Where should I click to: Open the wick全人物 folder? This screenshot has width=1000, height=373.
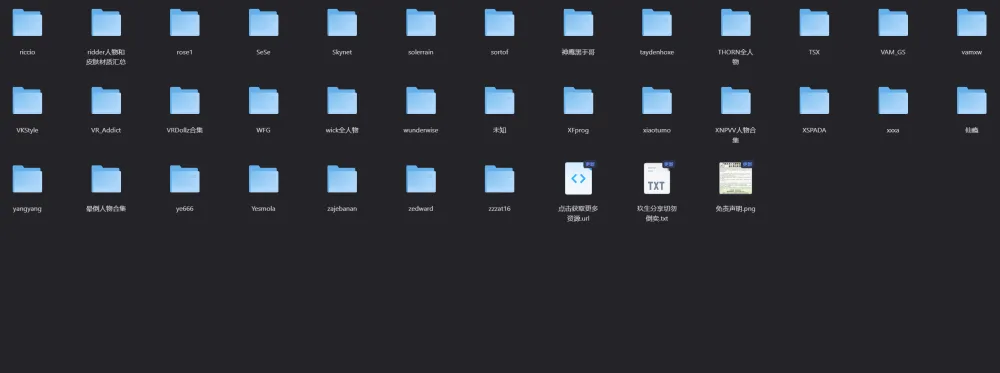[x=342, y=101]
